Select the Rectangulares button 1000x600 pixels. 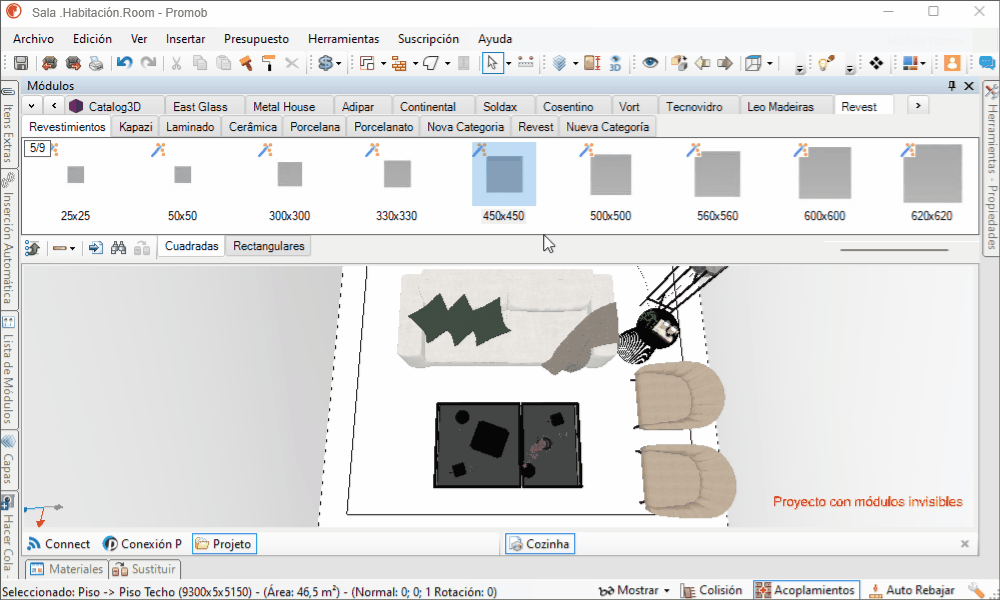tap(268, 246)
